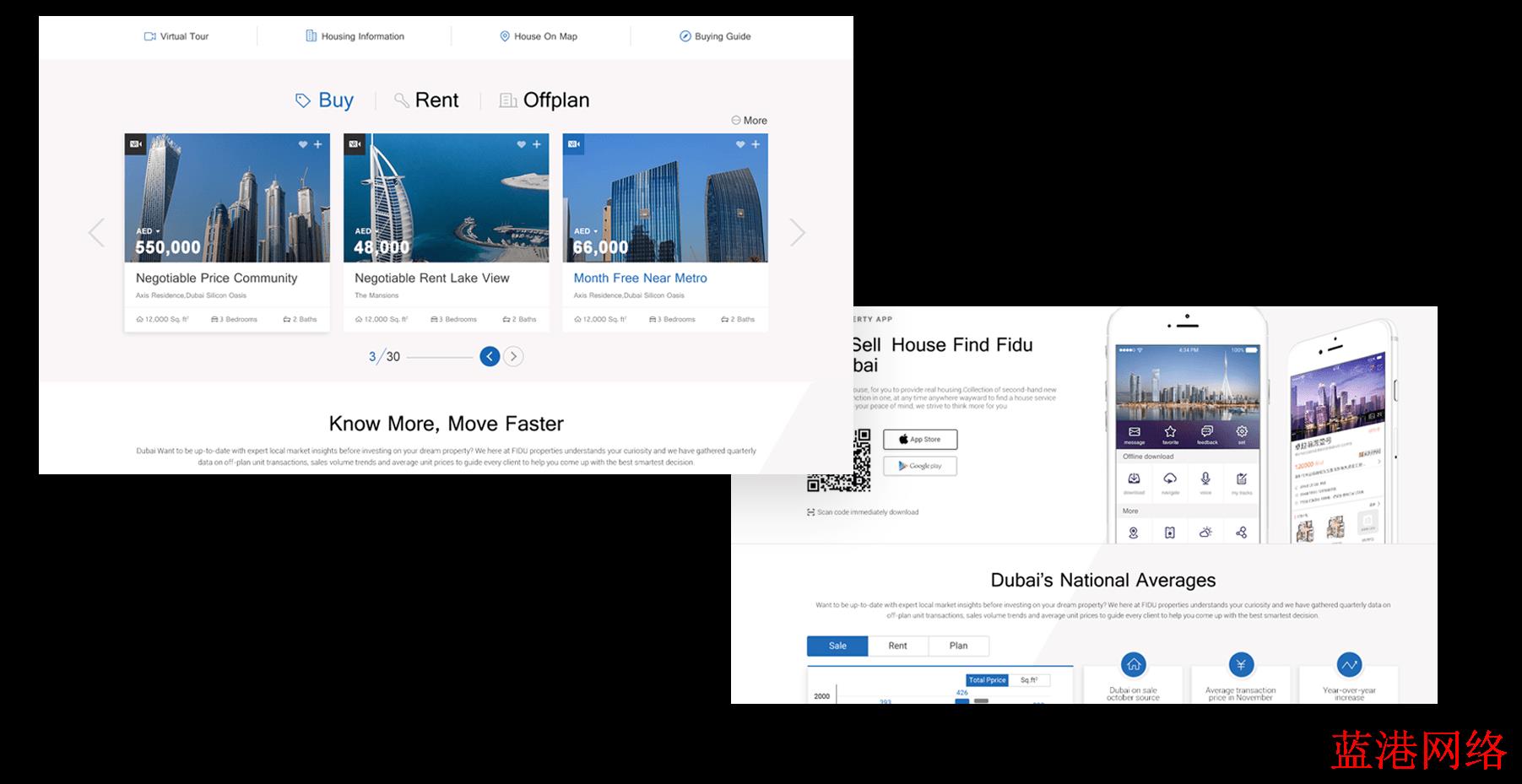Select the Rent tab in national averages
1522x784 pixels.
(898, 646)
